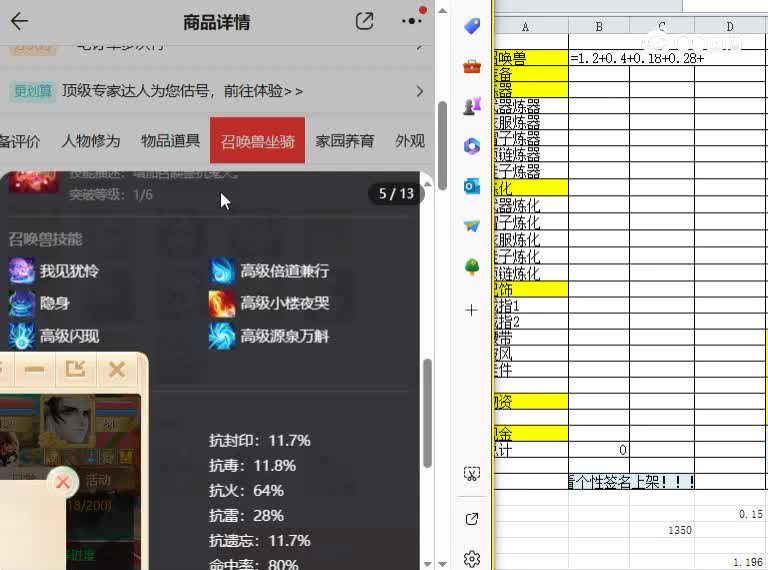Select the 高级小楼夜哭 skill icon
The height and width of the screenshot is (570, 768).
pyautogui.click(x=222, y=303)
